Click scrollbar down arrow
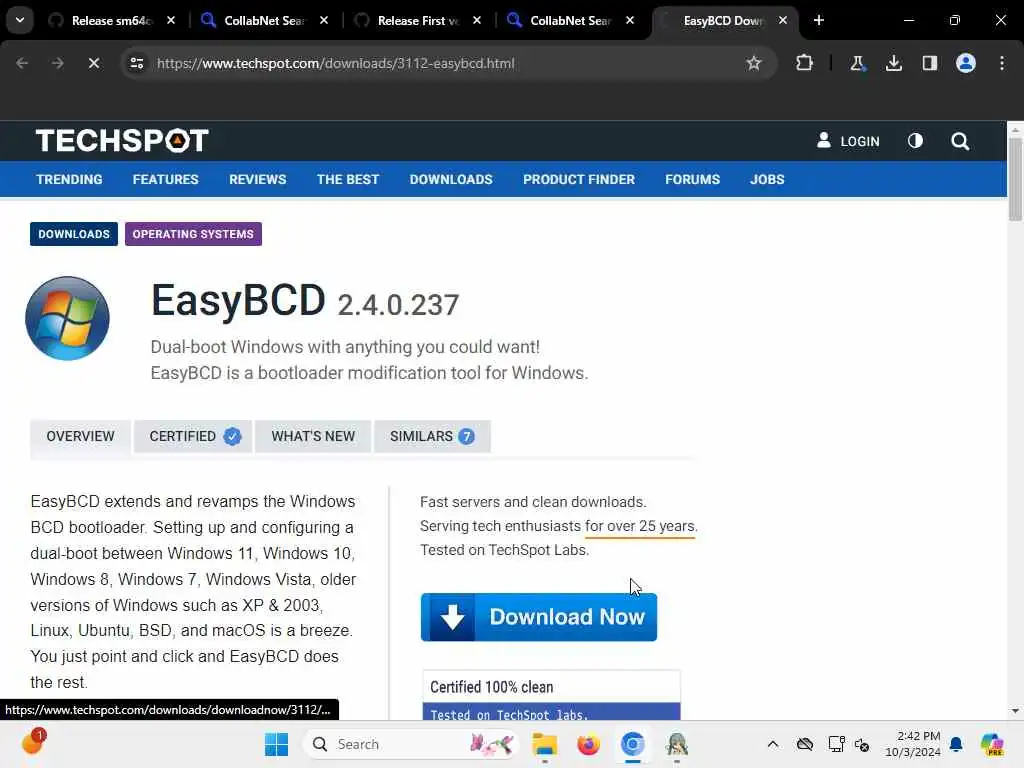Viewport: 1024px width, 768px height. (x=1015, y=711)
